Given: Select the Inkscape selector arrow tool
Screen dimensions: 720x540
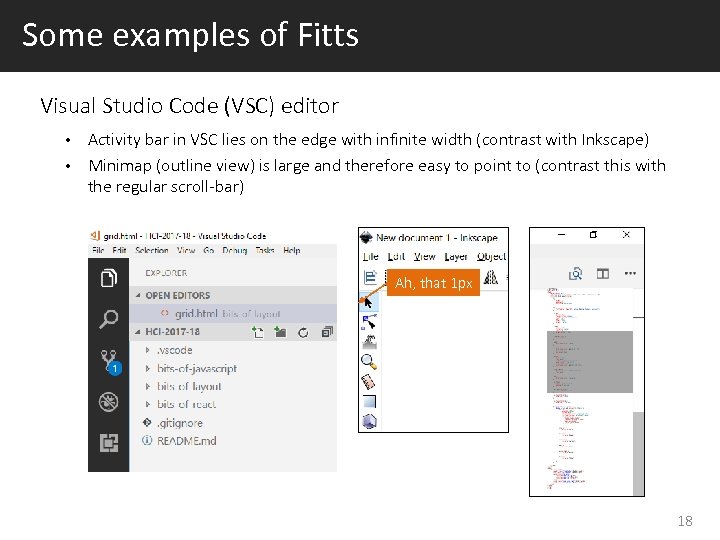Looking at the screenshot, I should tap(368, 302).
